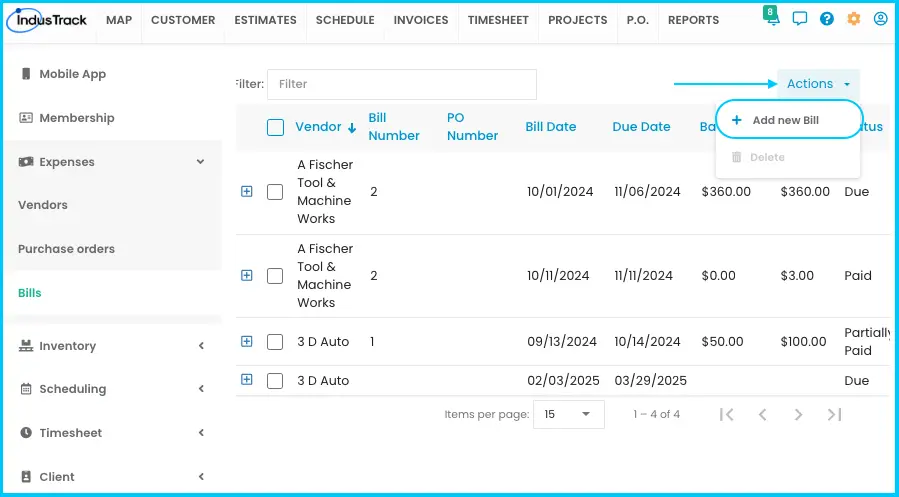Click into the Filter text field
Image resolution: width=899 pixels, height=497 pixels.
pyautogui.click(x=402, y=84)
